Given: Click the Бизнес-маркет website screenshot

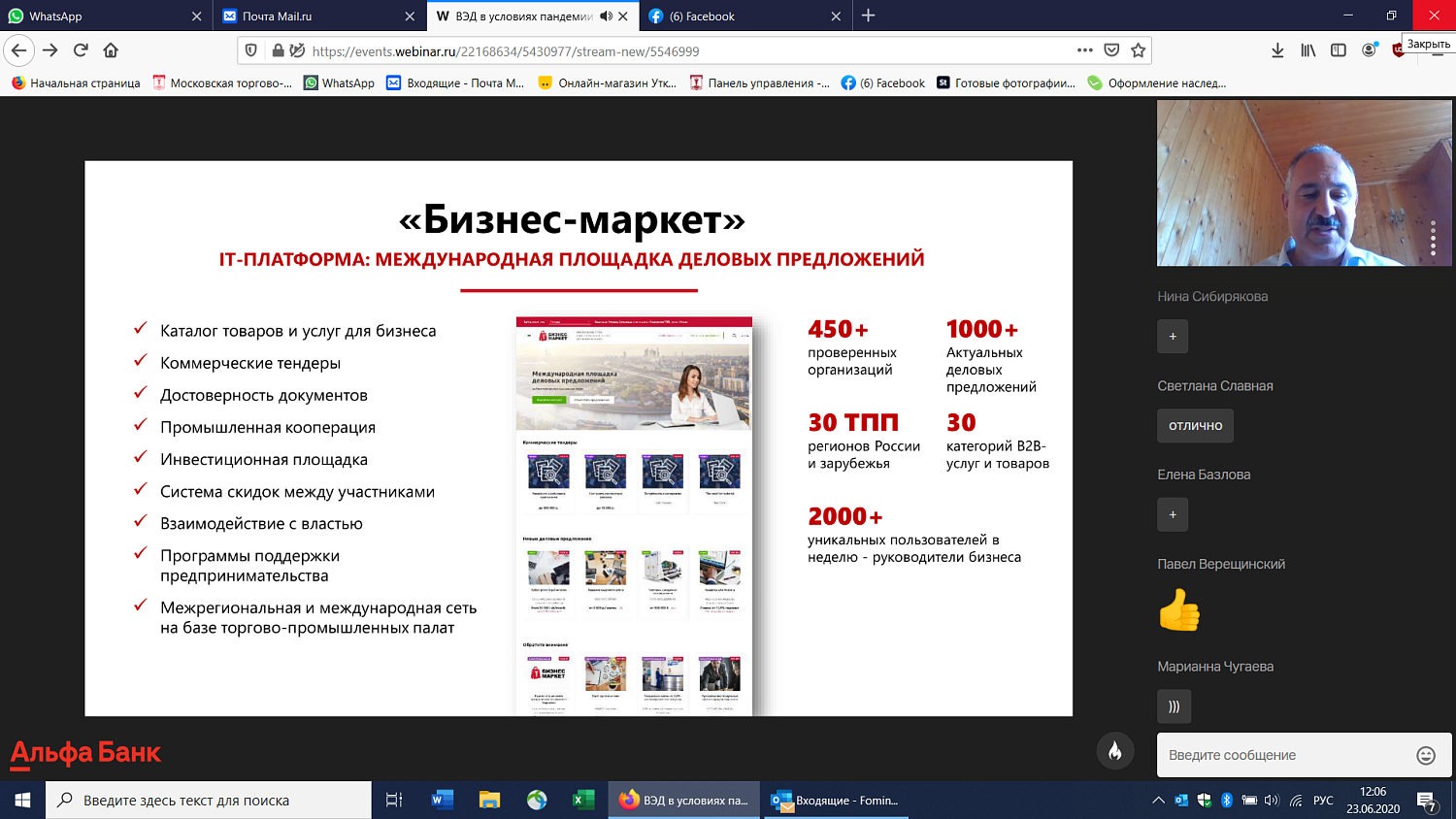Looking at the screenshot, I should [x=634, y=515].
